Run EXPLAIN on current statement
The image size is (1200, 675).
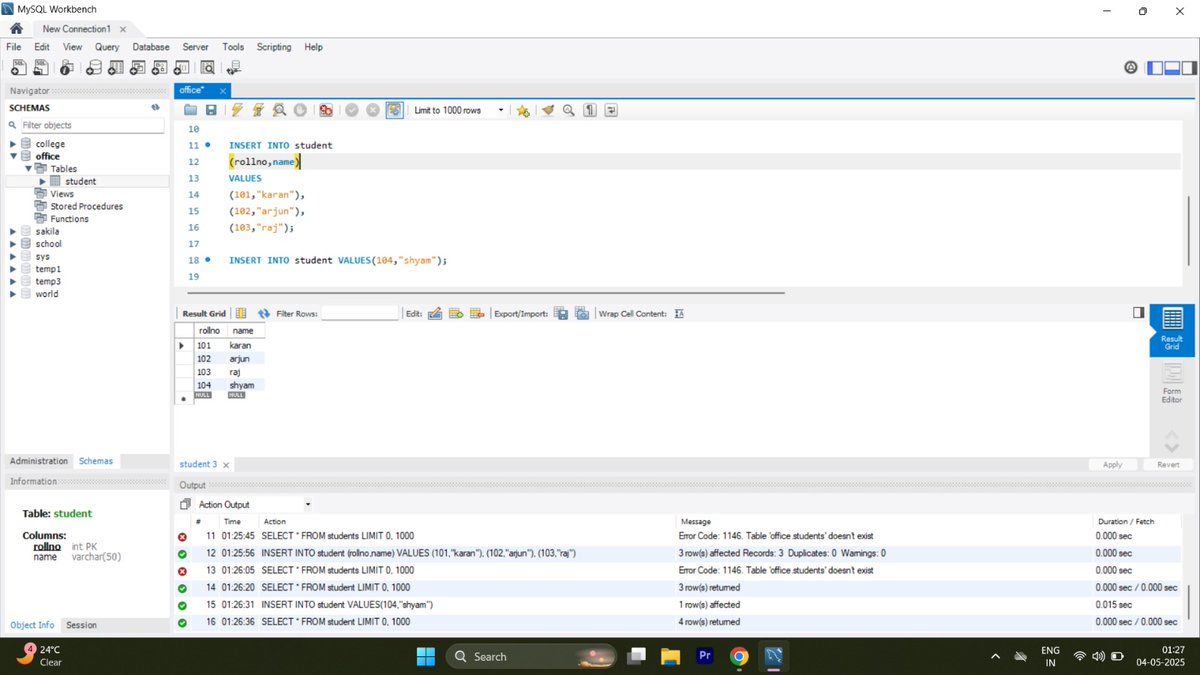point(279,110)
